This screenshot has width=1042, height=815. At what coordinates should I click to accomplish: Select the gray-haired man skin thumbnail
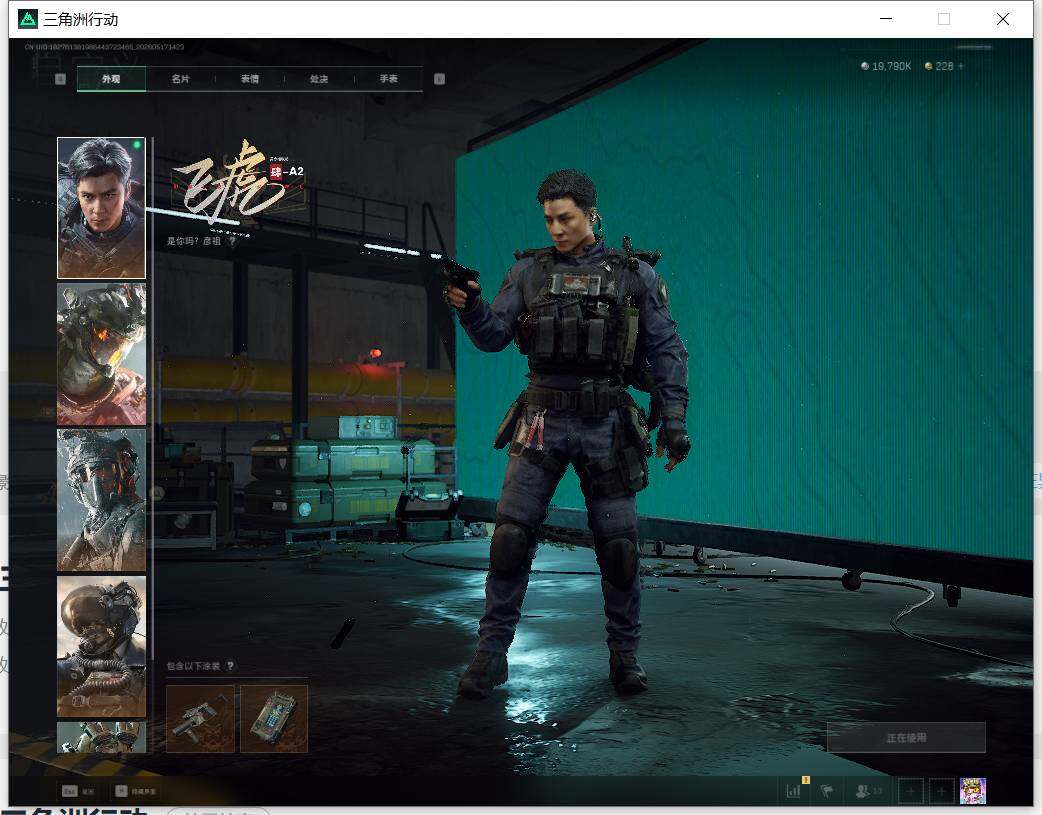coord(101,208)
